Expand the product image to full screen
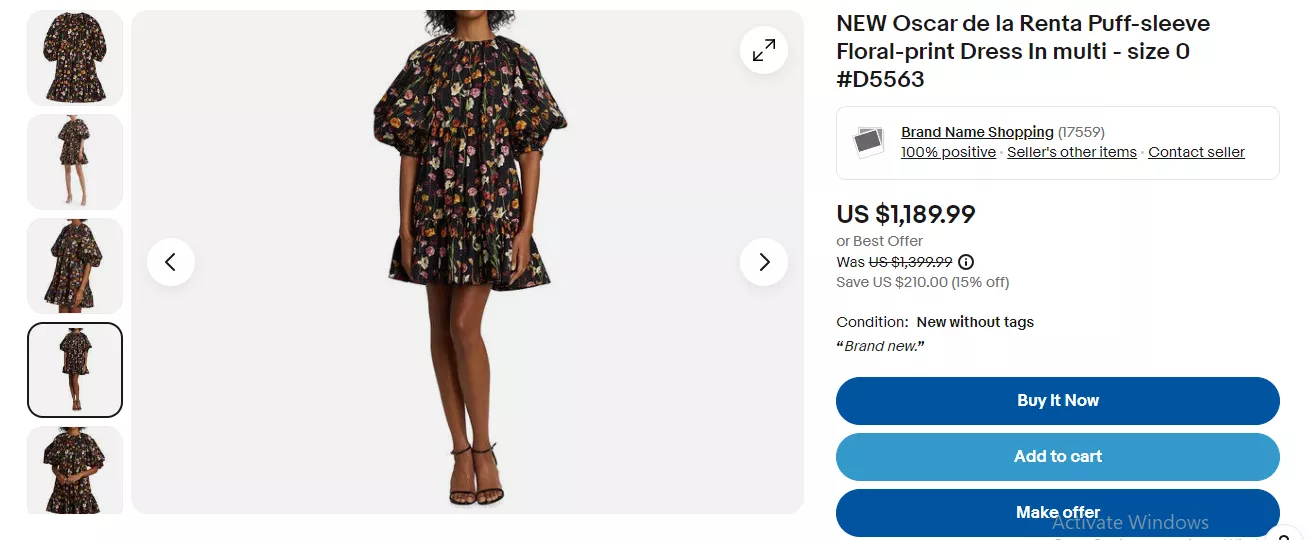This screenshot has width=1310, height=540. pos(764,49)
